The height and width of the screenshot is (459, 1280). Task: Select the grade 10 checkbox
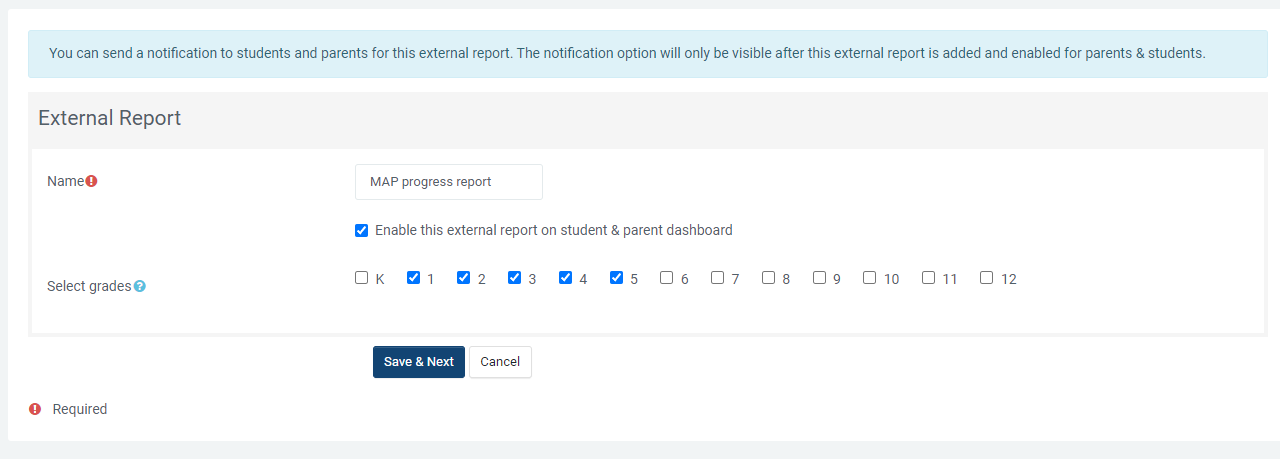coord(869,278)
